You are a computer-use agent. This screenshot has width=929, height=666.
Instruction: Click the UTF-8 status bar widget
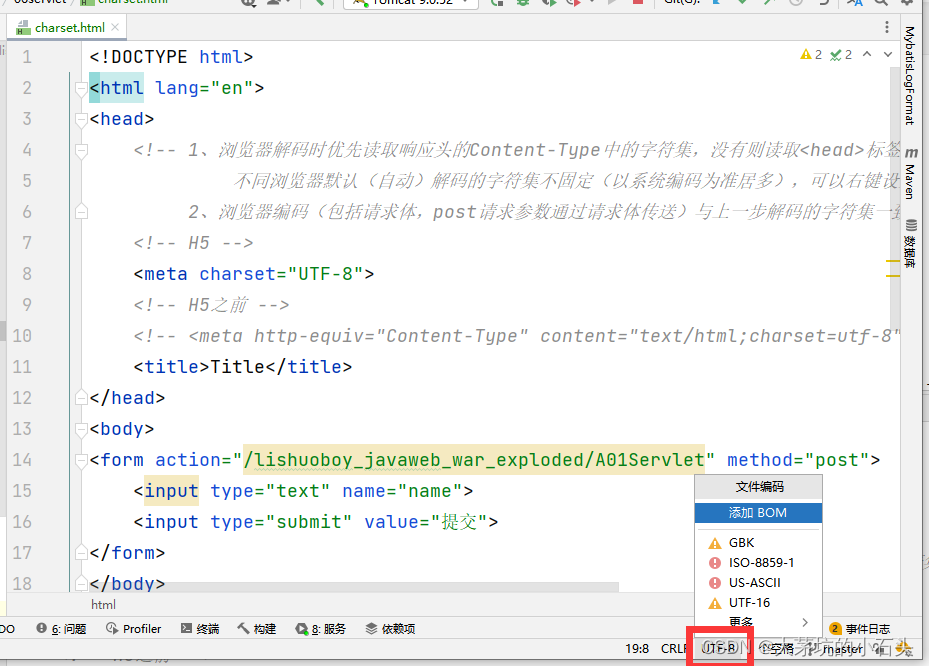720,648
